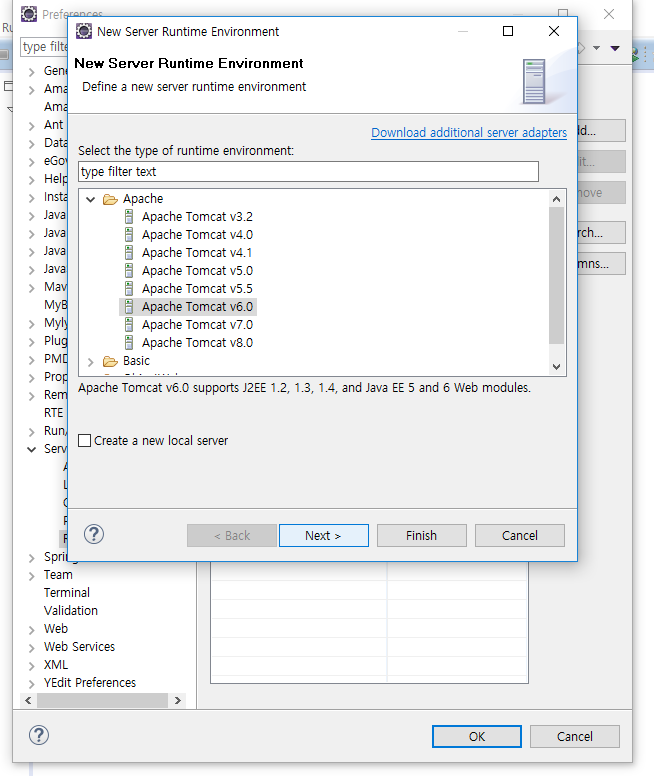The image size is (654, 776).
Task: Expand XML preferences node
Action: (x=32, y=666)
